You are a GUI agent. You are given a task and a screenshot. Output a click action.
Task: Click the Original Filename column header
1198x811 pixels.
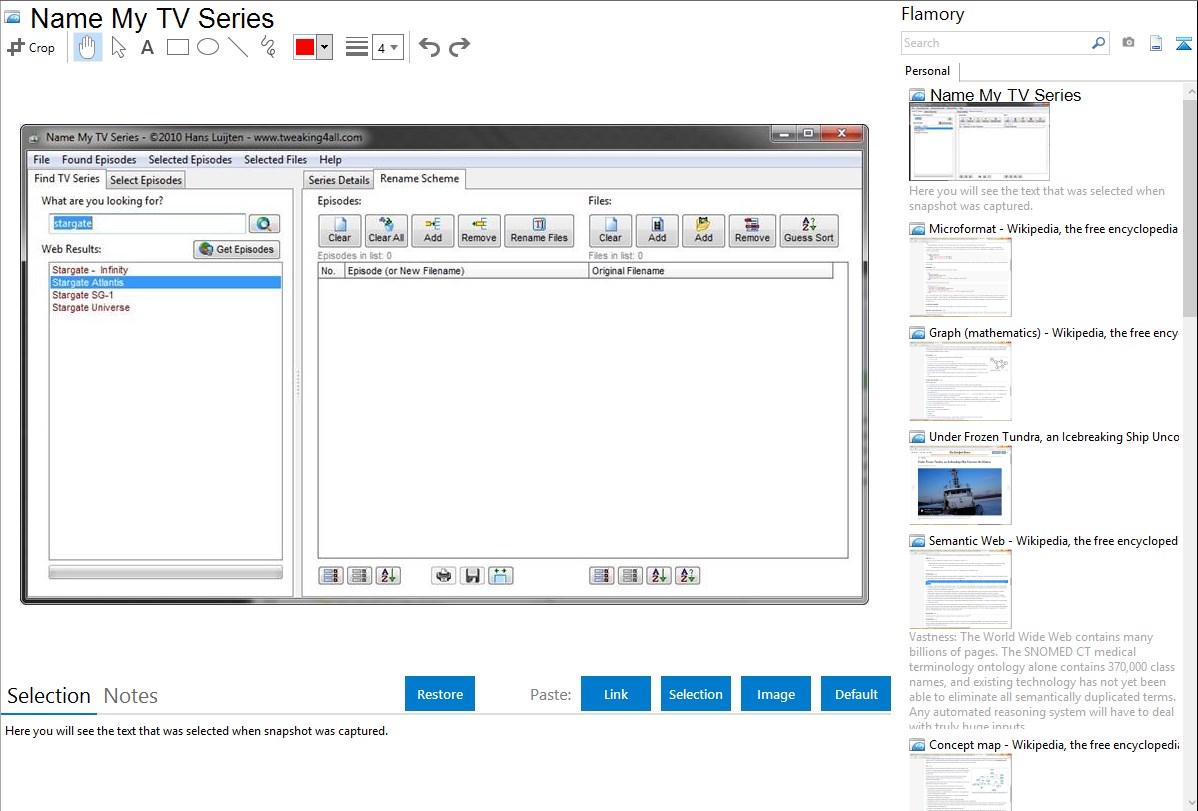[711, 271]
